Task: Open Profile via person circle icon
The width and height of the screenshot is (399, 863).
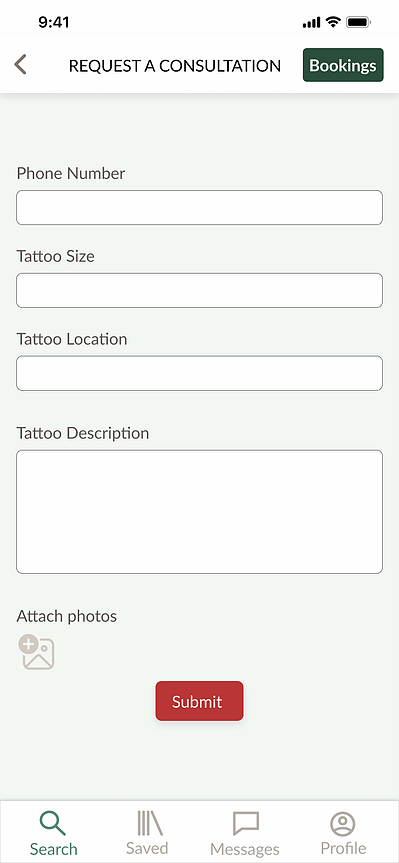Action: pos(343,824)
